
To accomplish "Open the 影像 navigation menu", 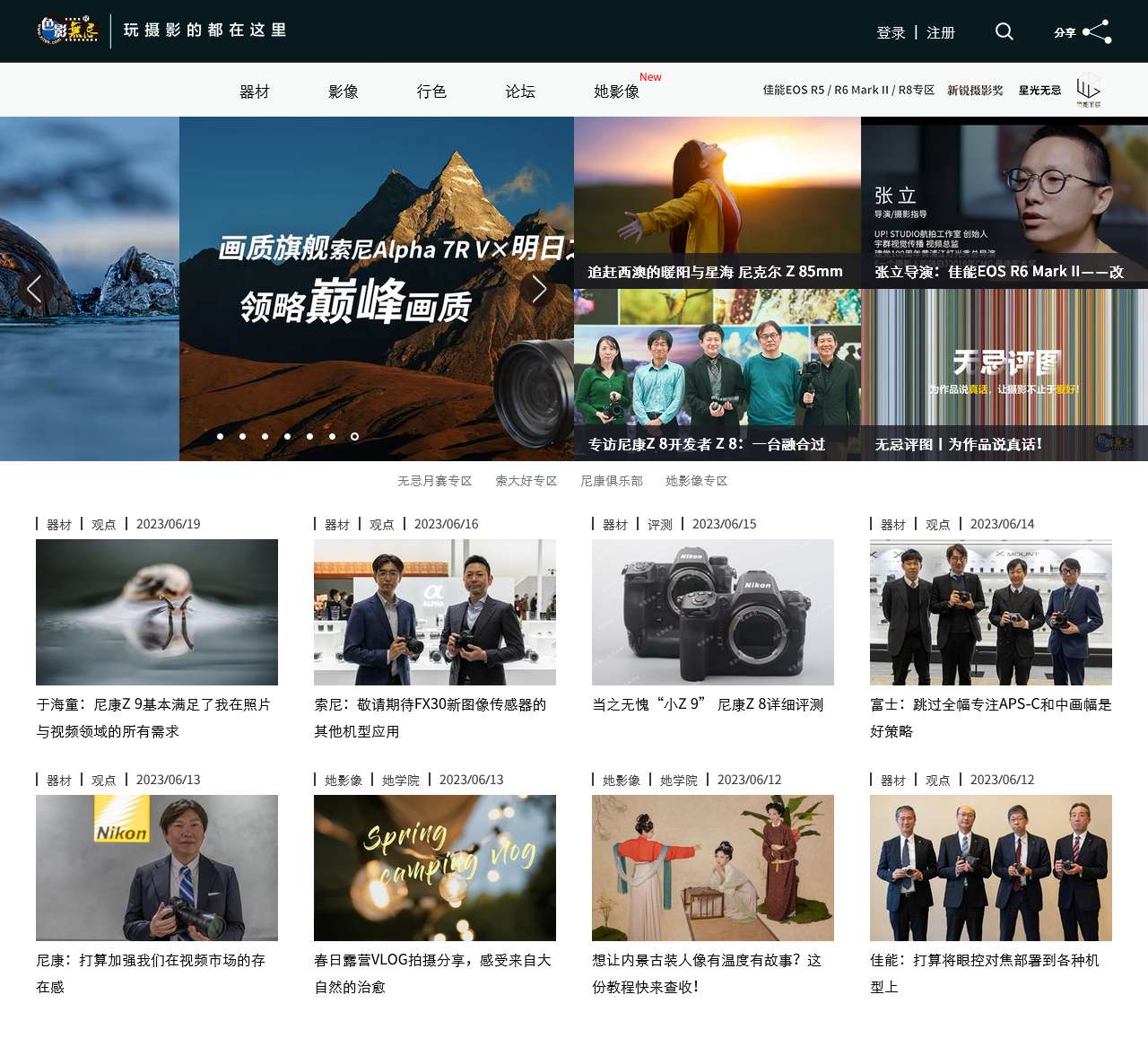I will pos(344,91).
